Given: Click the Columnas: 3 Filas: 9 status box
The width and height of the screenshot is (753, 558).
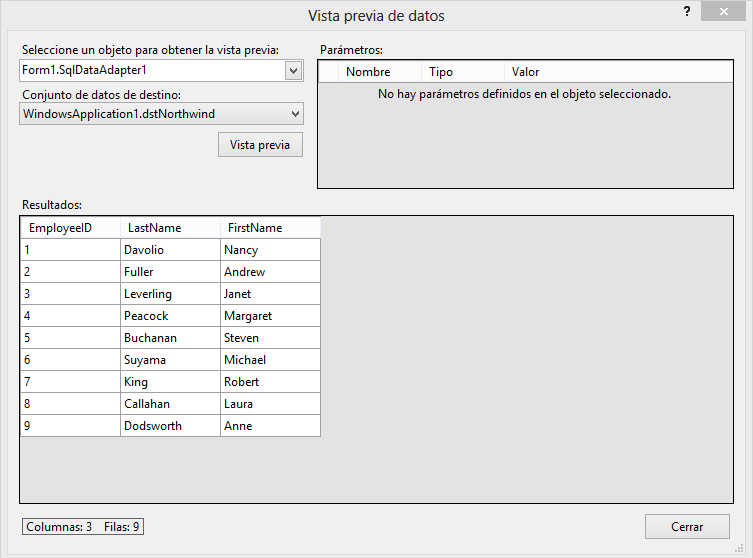Looking at the screenshot, I should pyautogui.click(x=83, y=527).
